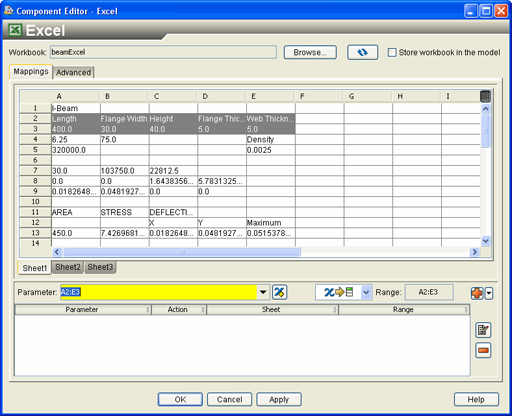Image resolution: width=512 pixels, height=416 pixels.
Task: Click the Help button
Action: pos(476,399)
